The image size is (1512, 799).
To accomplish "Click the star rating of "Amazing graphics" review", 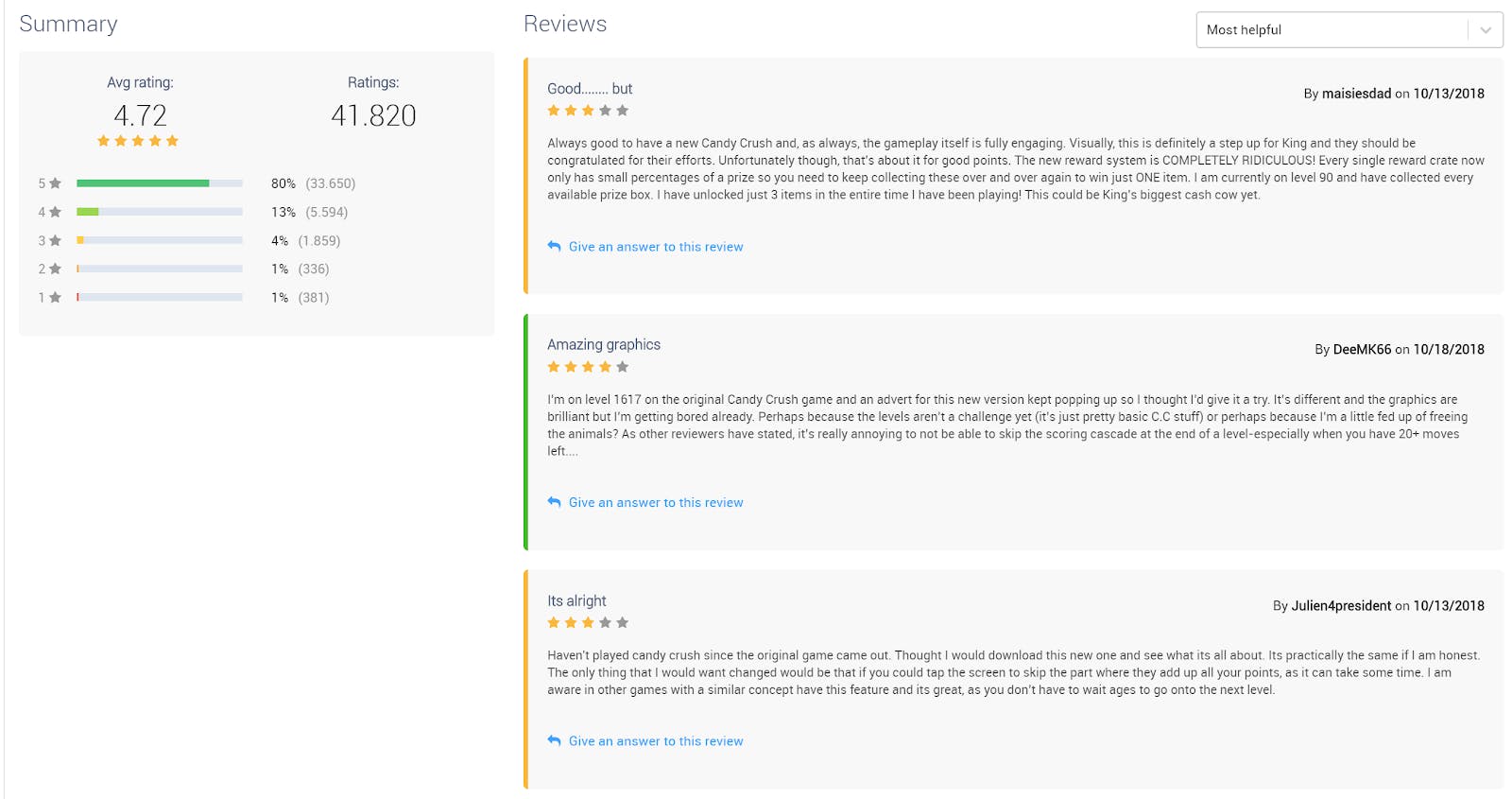I will (588, 367).
